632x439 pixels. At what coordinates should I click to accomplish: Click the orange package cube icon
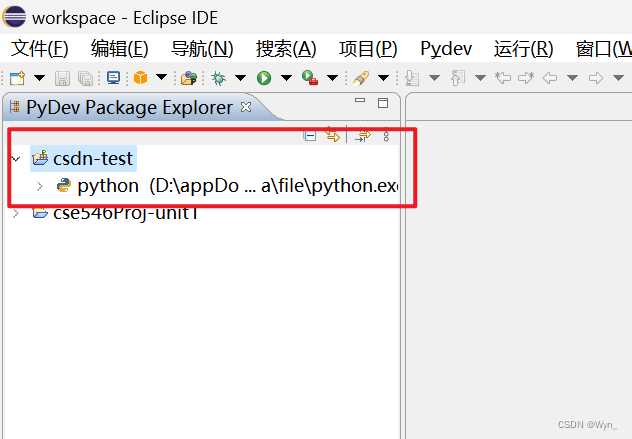click(x=140, y=77)
